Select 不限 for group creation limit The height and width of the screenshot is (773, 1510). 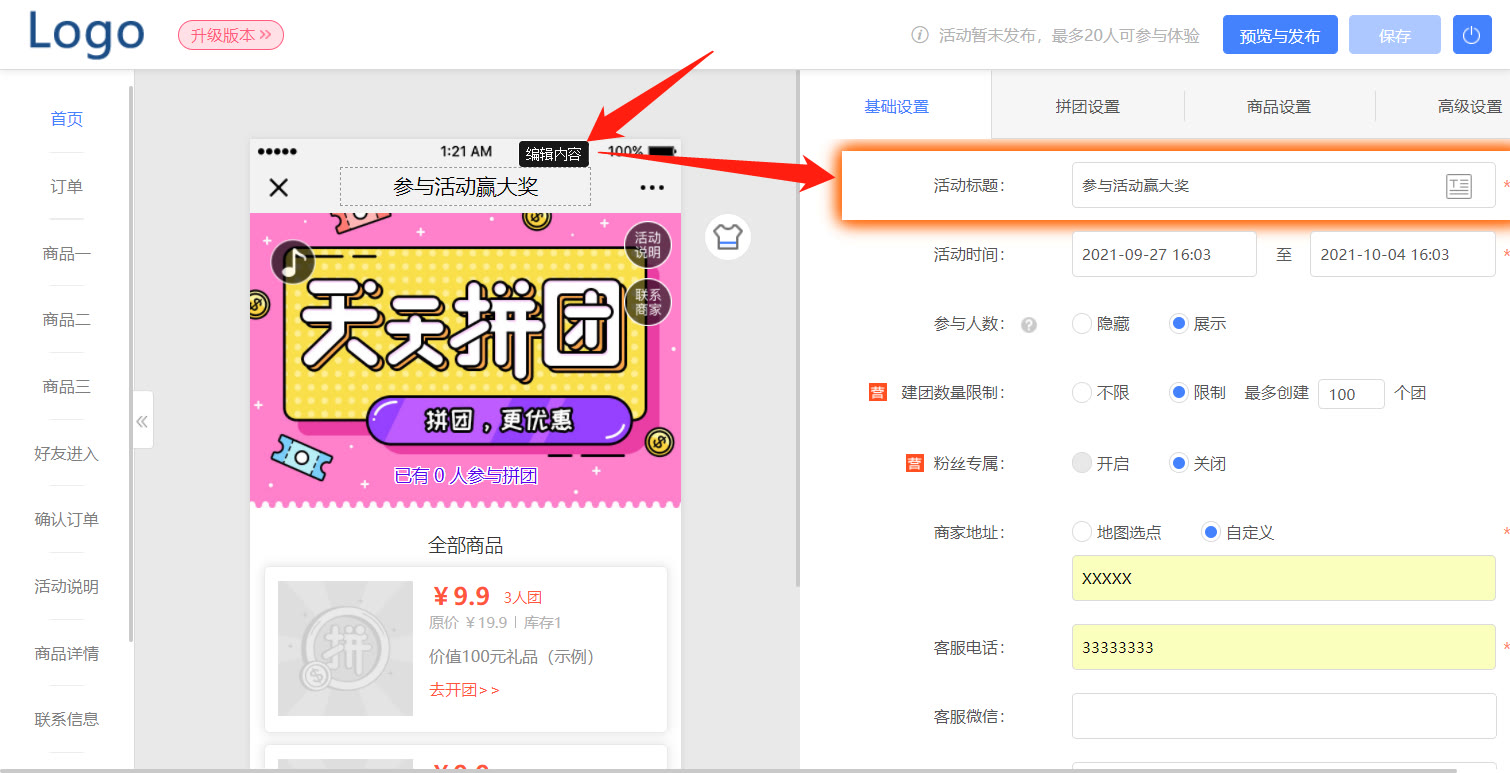tap(1081, 393)
